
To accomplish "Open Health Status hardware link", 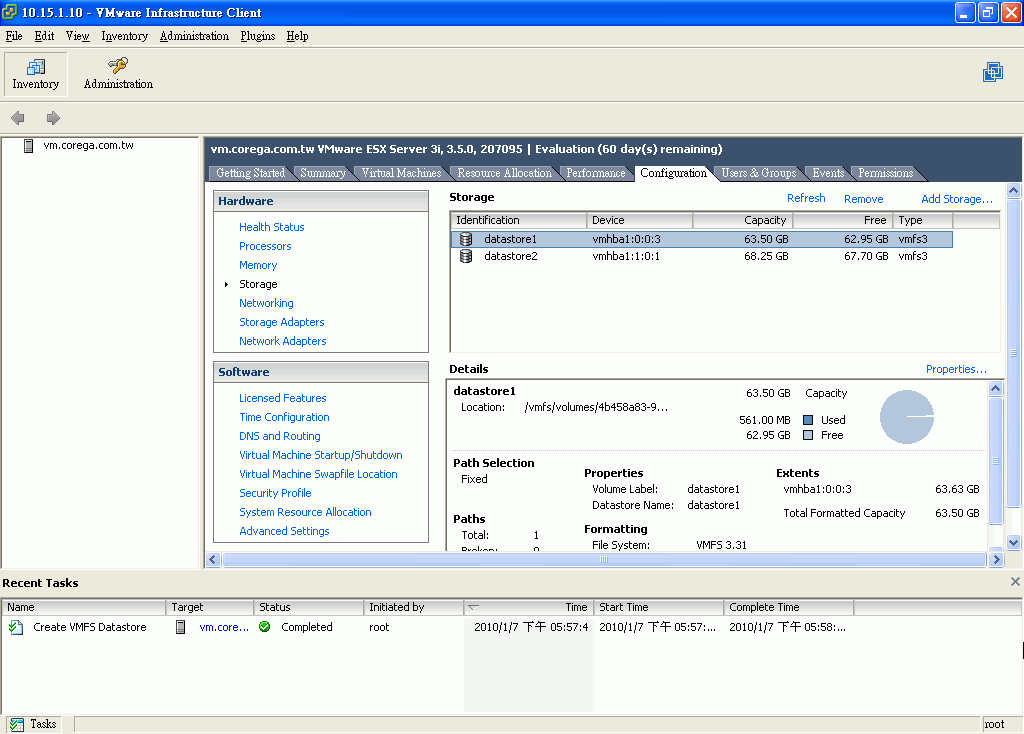I will coord(272,227).
